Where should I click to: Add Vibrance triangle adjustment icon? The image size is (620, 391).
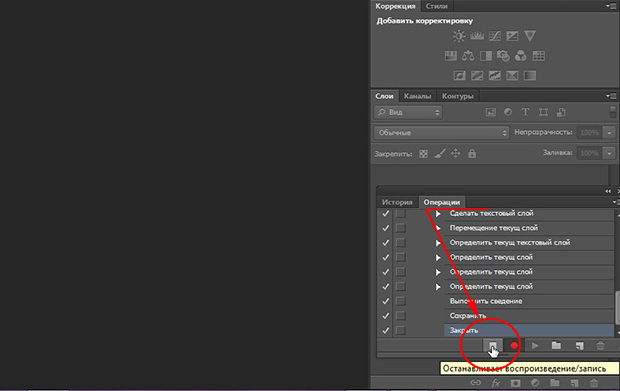point(530,36)
